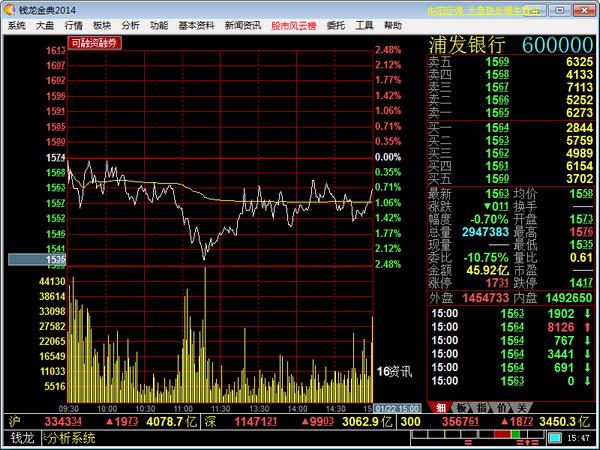The width and height of the screenshot is (600, 450).
Task: Click the 16资讯 news marker
Action: tap(394, 371)
